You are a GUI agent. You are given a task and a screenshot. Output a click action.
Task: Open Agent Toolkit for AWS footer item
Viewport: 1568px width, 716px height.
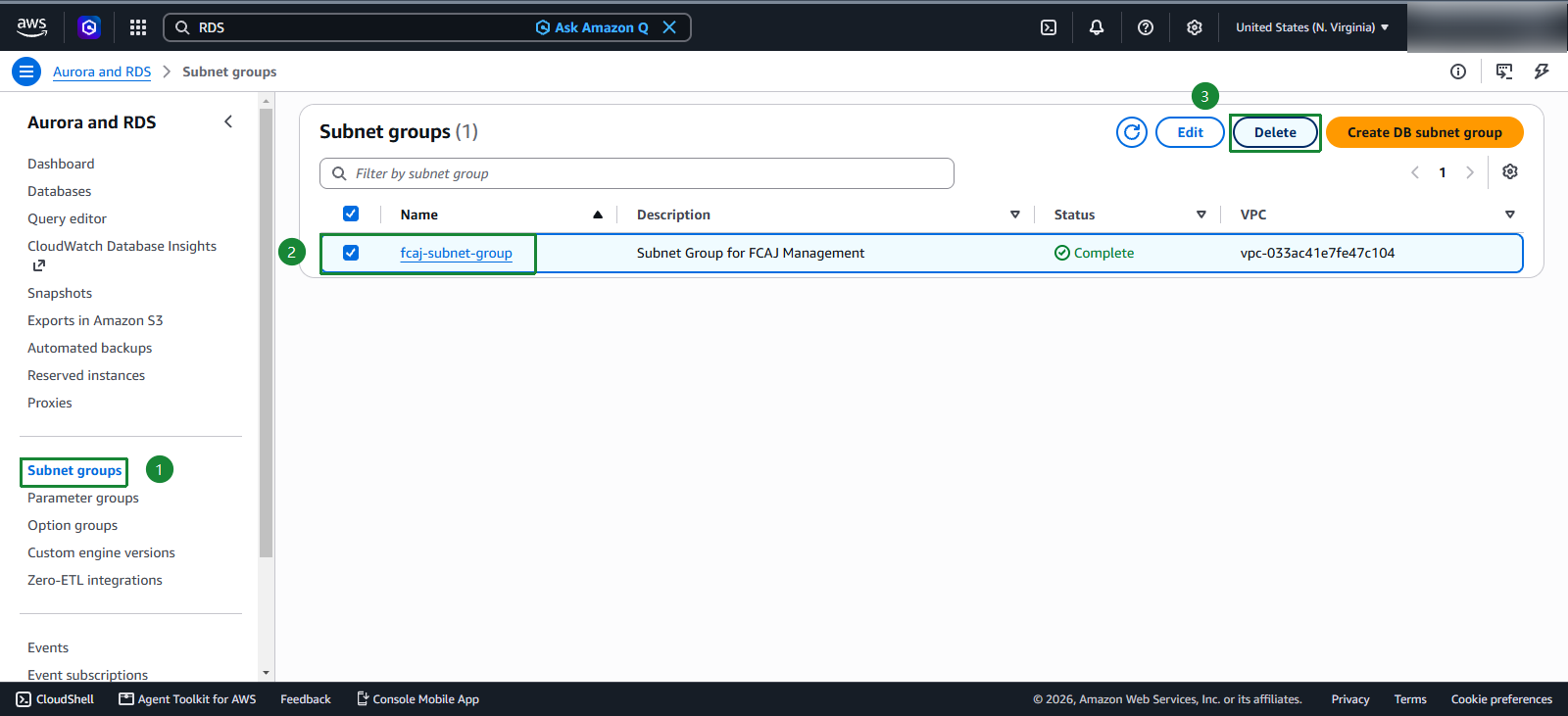[187, 699]
